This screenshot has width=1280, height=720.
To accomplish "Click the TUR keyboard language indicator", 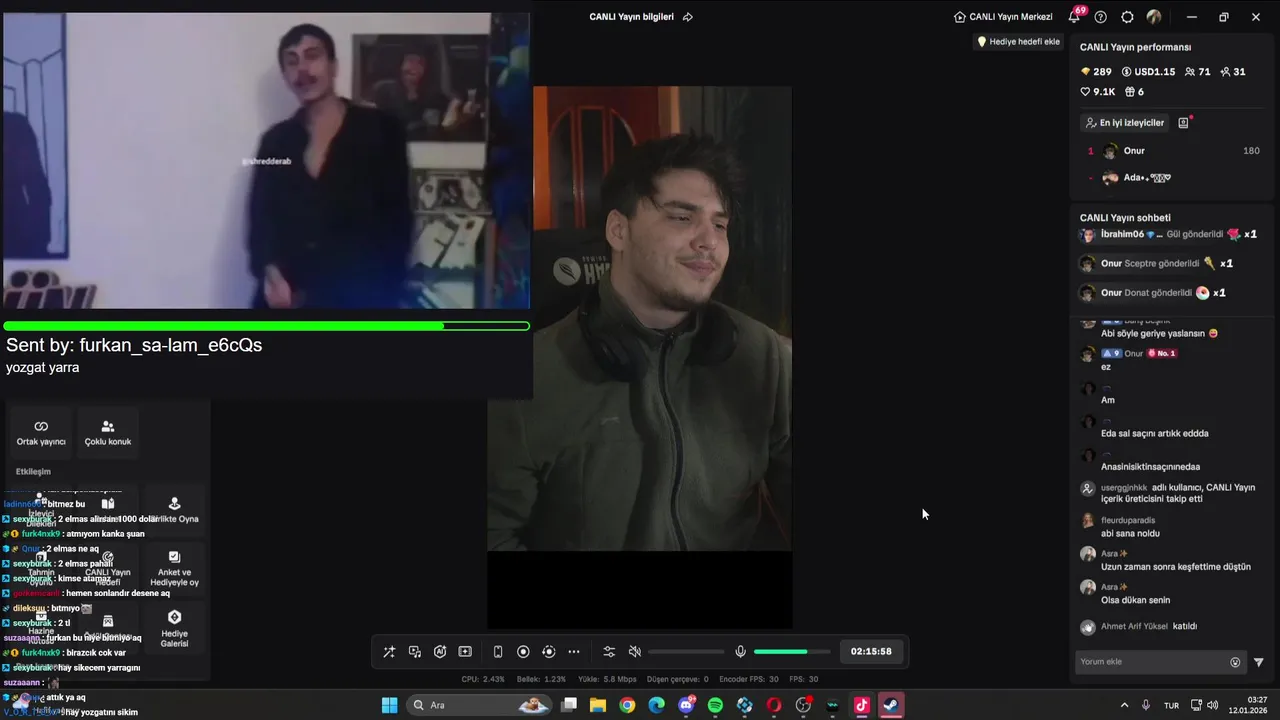I will [1171, 705].
